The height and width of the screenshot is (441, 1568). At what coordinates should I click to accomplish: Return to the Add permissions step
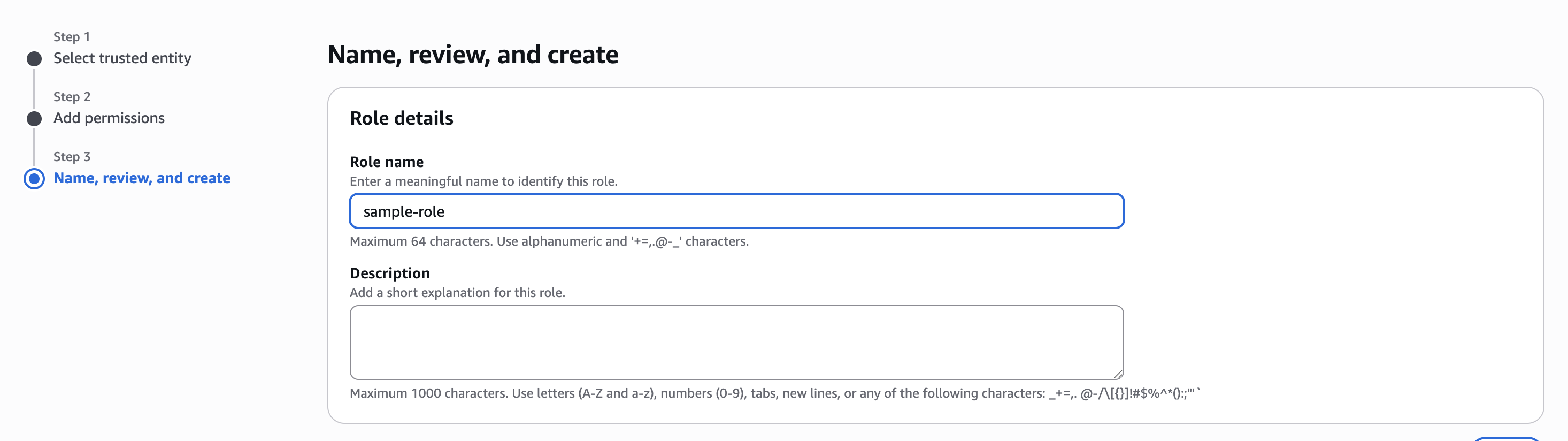coord(109,118)
